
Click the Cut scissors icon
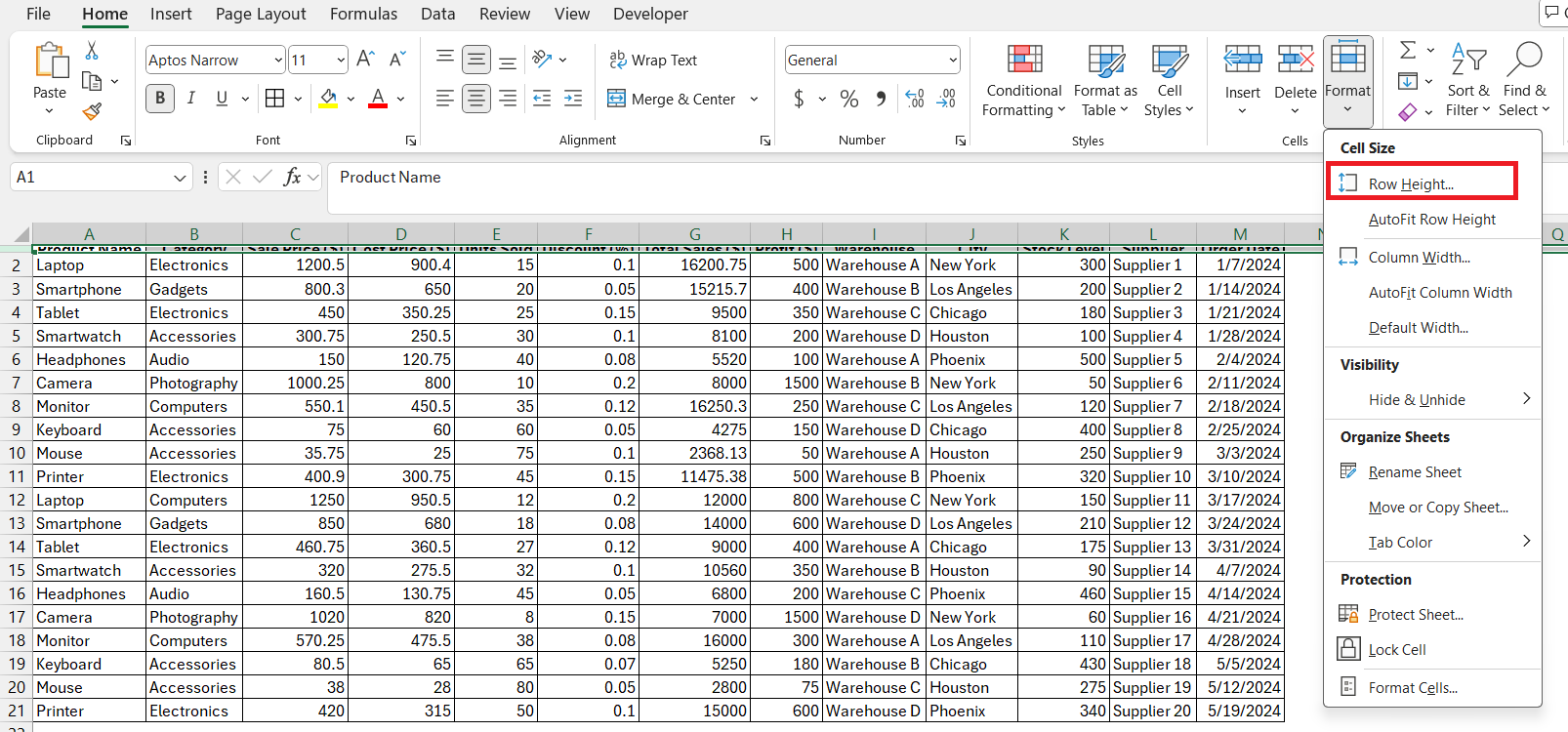(92, 51)
